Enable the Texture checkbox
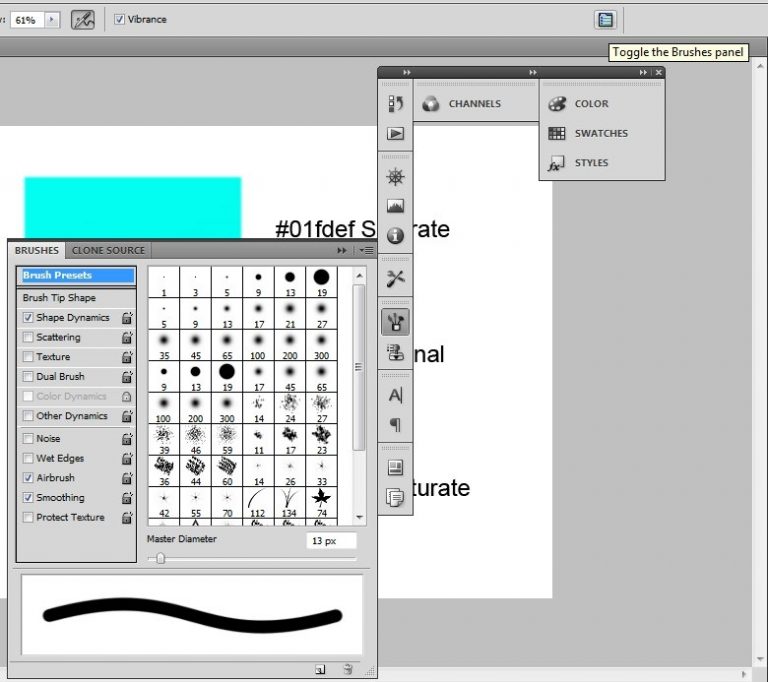The height and width of the screenshot is (682, 768). click(28, 357)
